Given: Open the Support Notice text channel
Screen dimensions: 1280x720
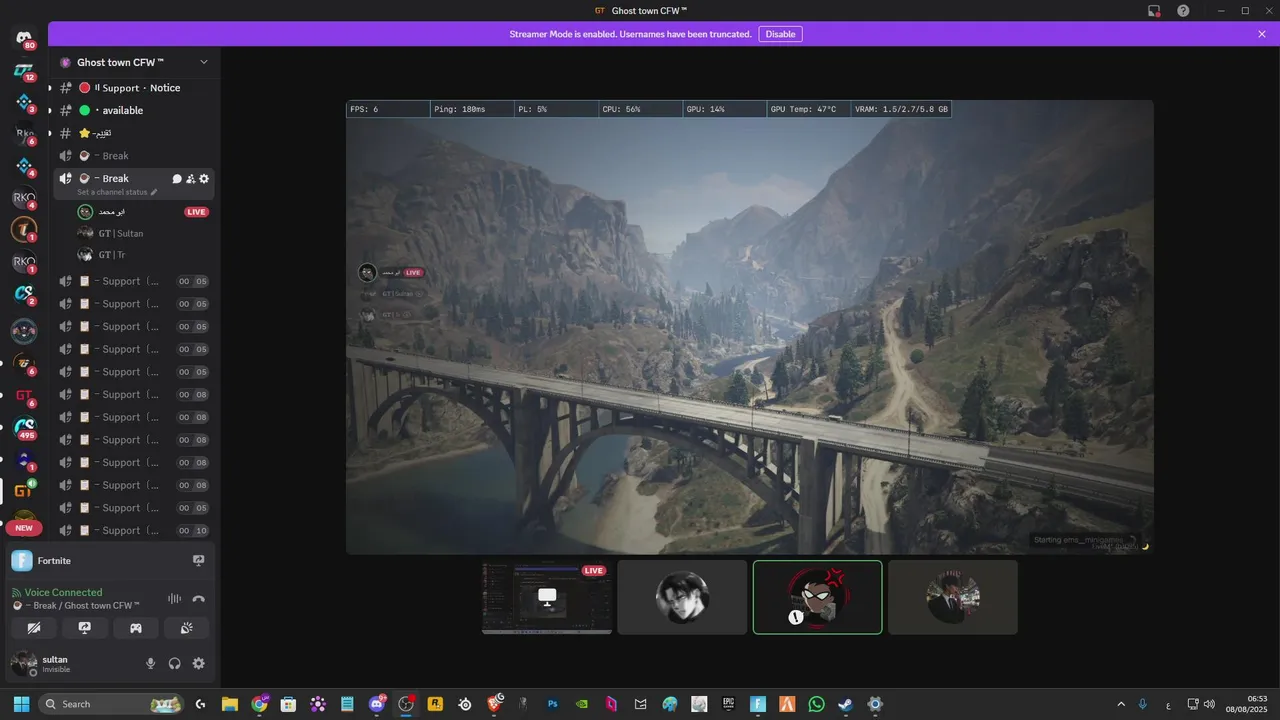Looking at the screenshot, I should 134,88.
